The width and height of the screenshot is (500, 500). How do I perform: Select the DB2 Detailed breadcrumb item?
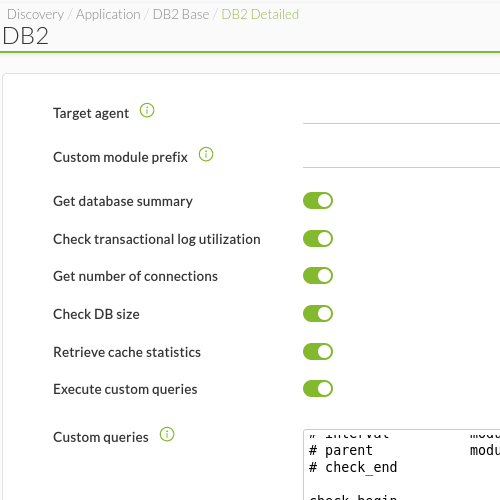point(260,14)
